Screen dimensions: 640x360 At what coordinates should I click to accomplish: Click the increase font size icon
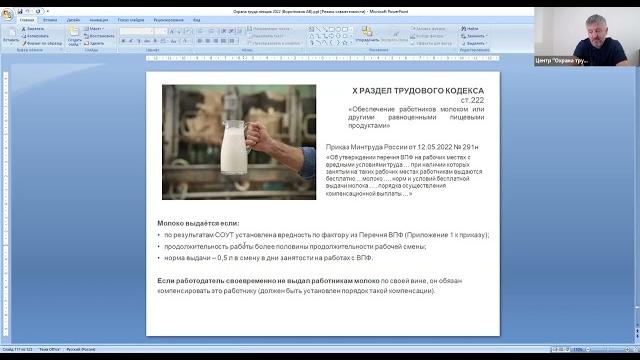pyautogui.click(x=172, y=31)
